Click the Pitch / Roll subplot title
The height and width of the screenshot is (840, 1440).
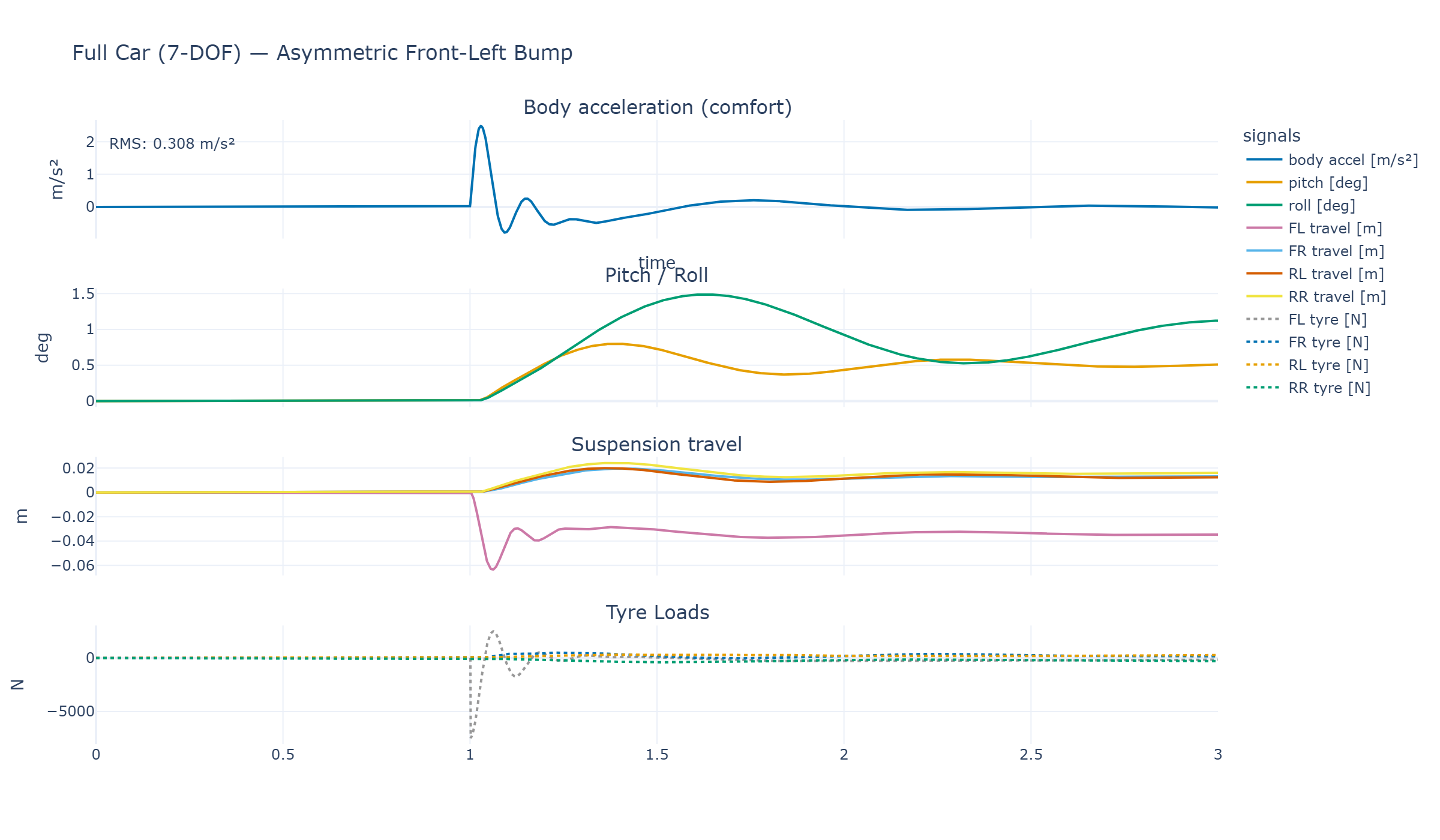pyautogui.click(x=656, y=275)
